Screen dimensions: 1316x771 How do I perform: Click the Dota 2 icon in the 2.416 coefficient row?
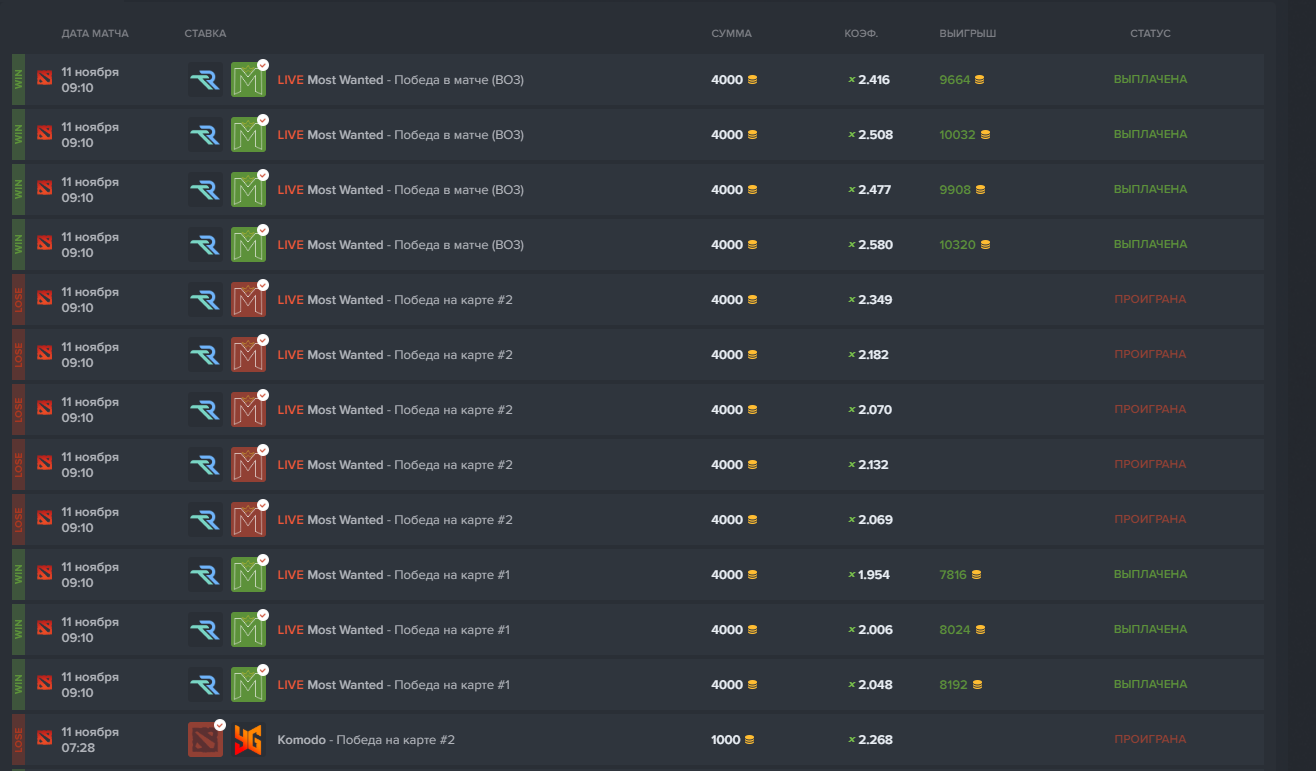(44, 79)
